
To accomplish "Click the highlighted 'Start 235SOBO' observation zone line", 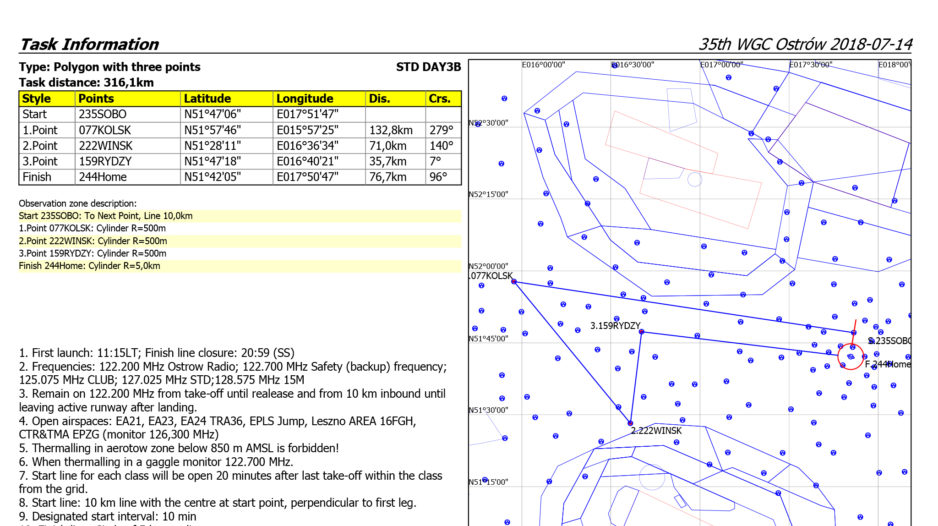I will [x=106, y=215].
